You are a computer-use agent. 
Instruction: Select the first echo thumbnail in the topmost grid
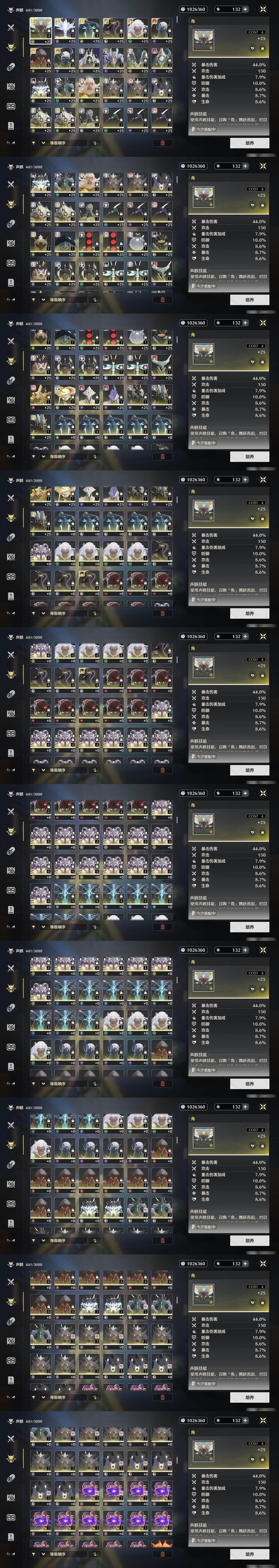(x=41, y=30)
